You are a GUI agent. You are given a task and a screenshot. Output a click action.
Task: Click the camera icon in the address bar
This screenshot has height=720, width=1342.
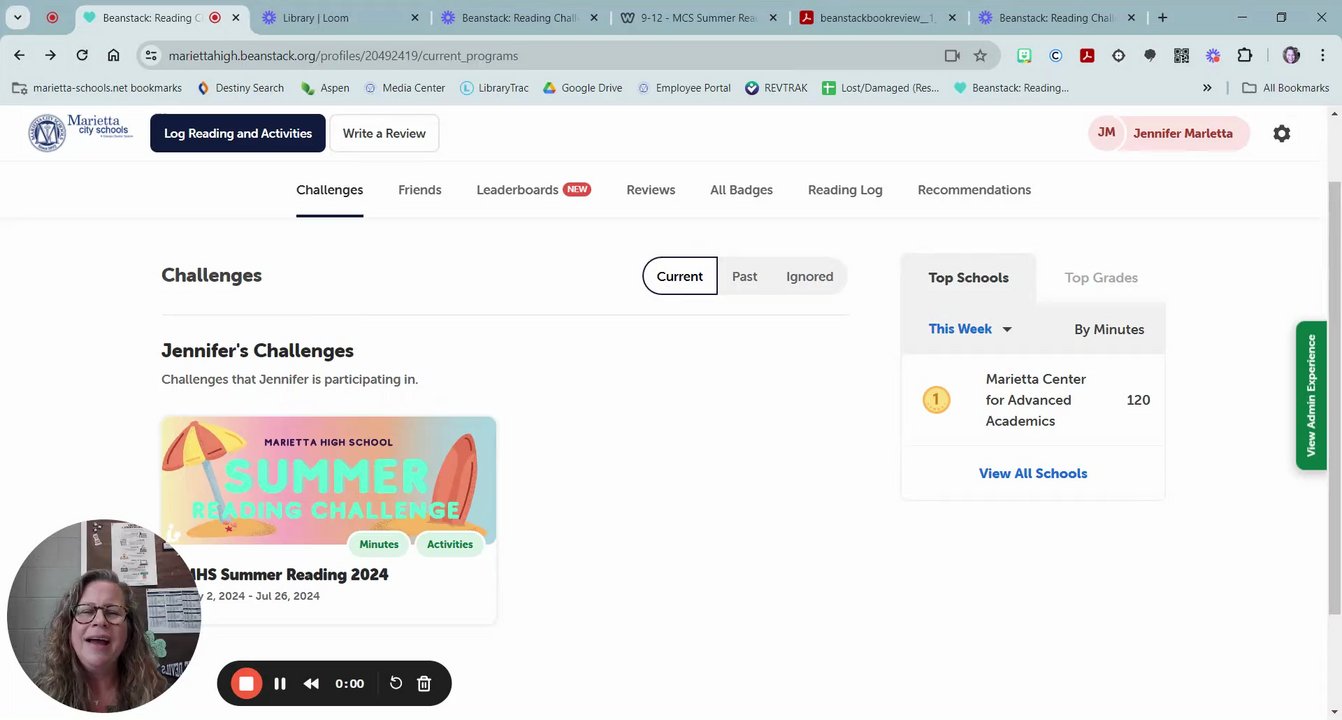[952, 56]
